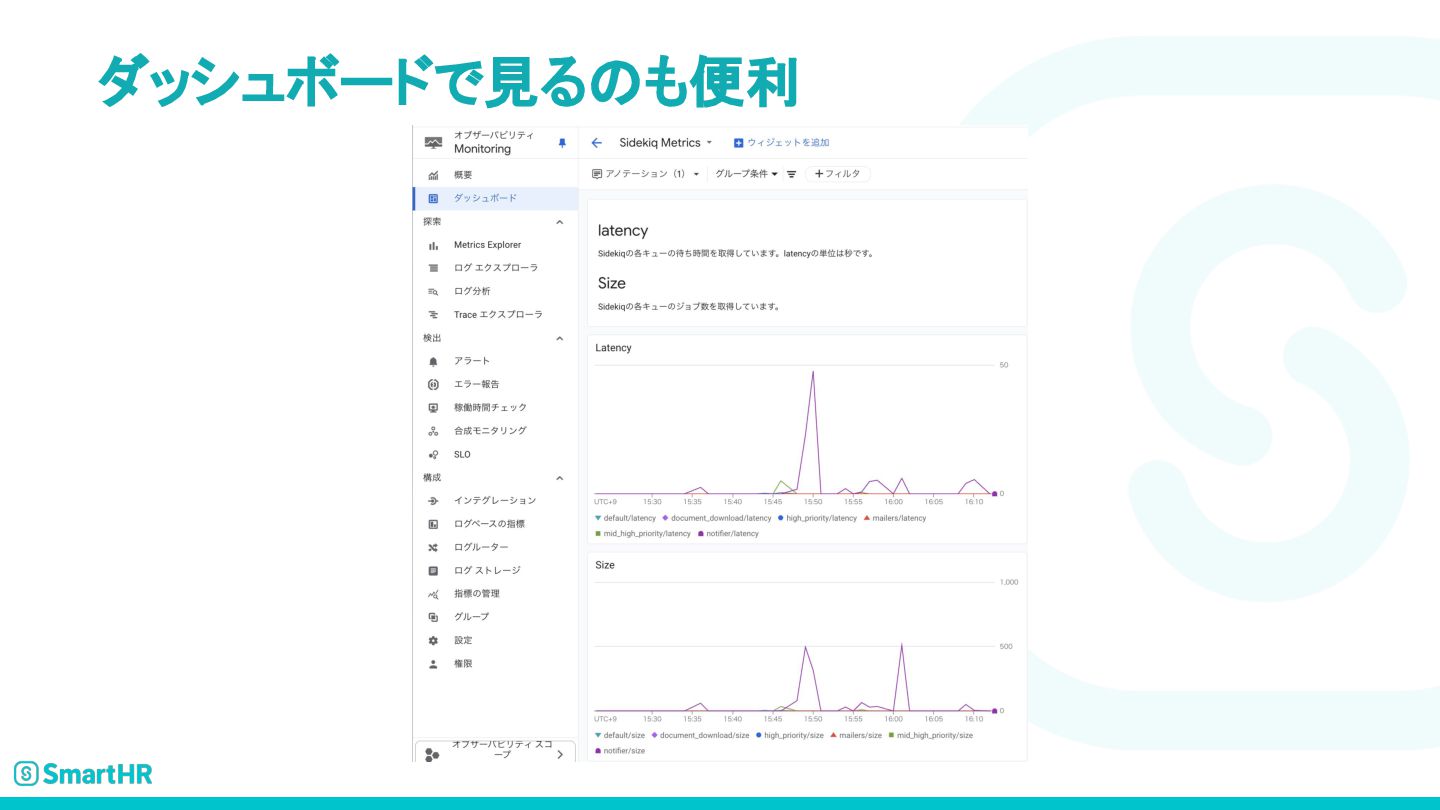Toggle notifier/size legend series
Image resolution: width=1440 pixels, height=810 pixels.
click(620, 751)
